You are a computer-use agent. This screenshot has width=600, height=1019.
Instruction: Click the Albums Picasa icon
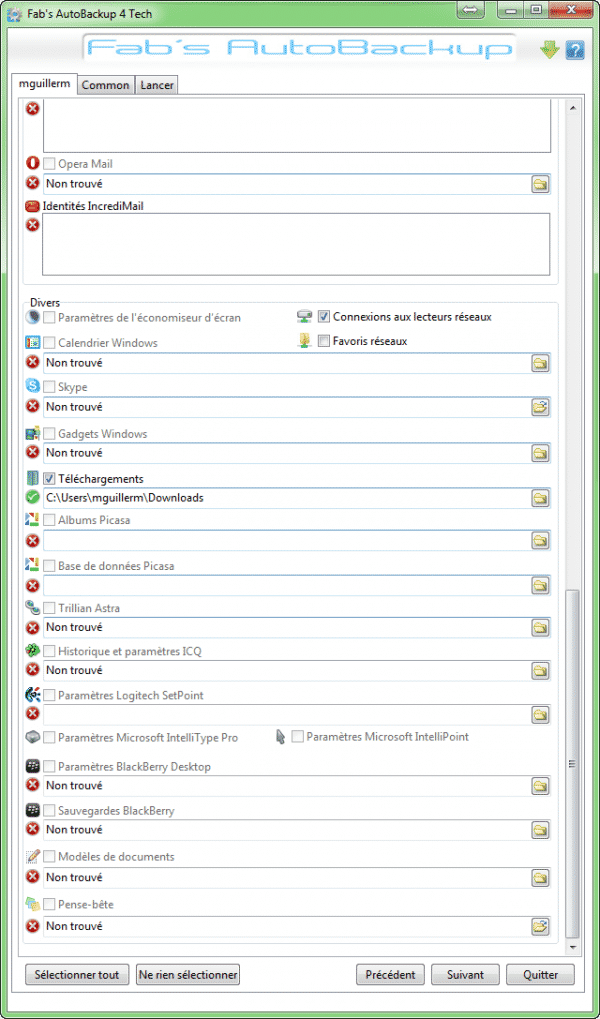point(33,520)
